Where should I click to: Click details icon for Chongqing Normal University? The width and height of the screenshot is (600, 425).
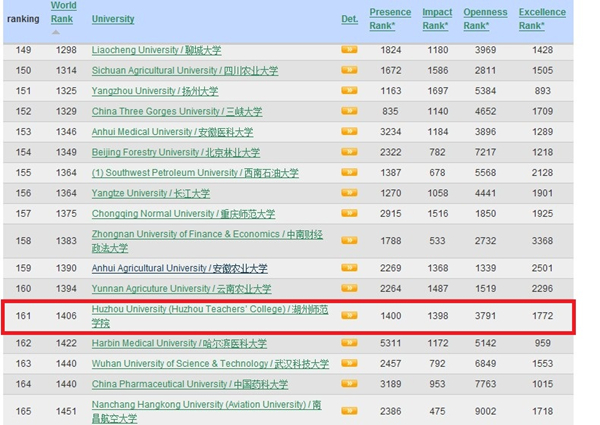point(349,213)
